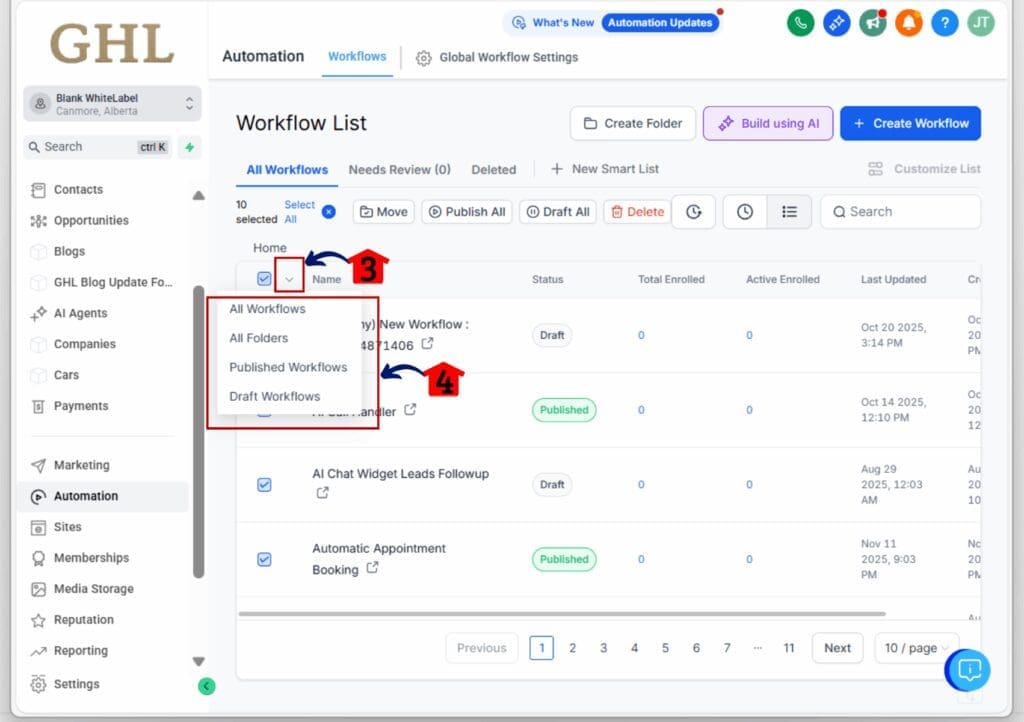This screenshot has width=1024, height=722.
Task: Open the Deleted workflows tab
Action: coord(493,169)
